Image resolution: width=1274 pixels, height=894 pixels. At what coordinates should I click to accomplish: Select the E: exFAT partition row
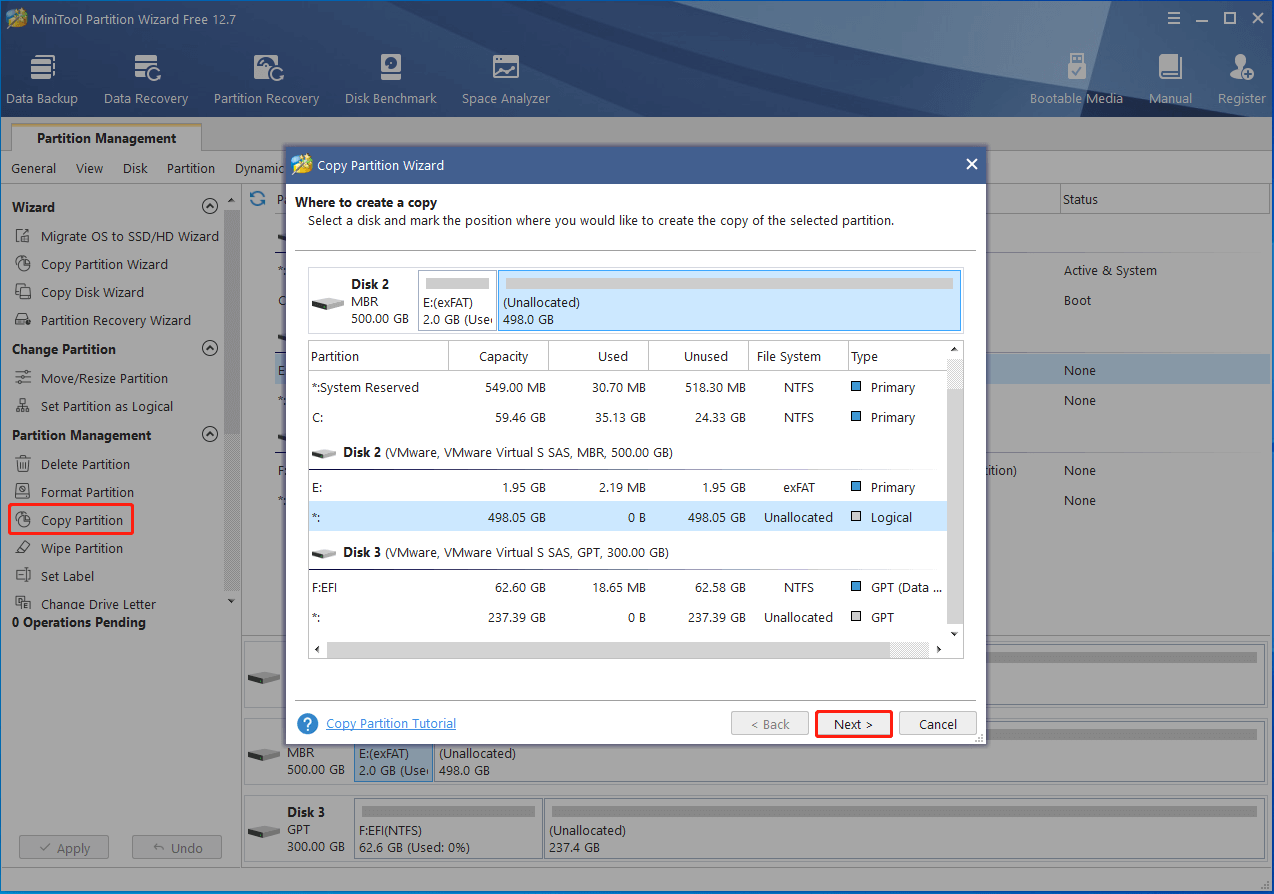(627, 488)
